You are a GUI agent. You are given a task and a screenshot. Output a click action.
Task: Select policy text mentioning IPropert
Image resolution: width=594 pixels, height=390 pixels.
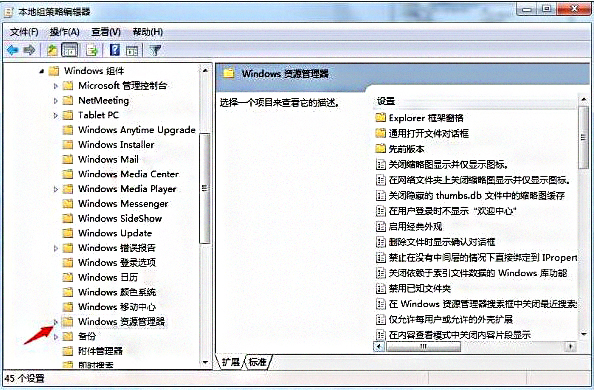pyautogui.click(x=483, y=258)
